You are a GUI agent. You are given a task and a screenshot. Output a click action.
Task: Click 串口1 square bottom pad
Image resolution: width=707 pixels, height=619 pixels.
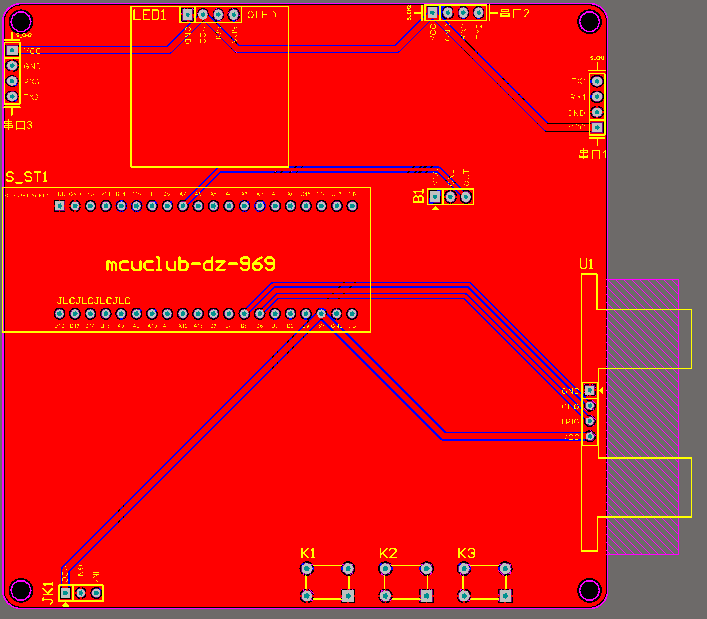[597, 128]
